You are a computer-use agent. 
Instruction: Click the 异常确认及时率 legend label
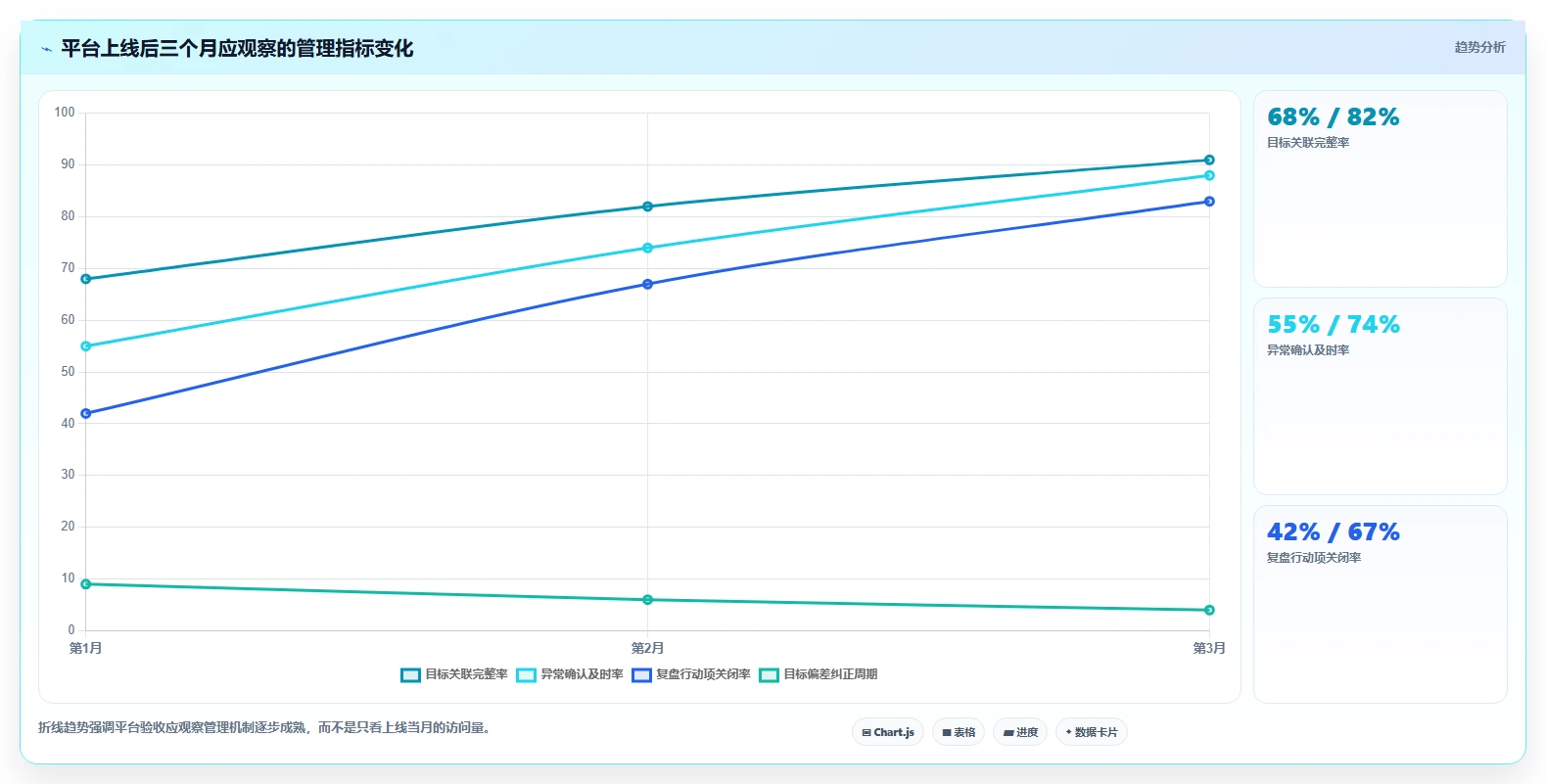coord(582,674)
